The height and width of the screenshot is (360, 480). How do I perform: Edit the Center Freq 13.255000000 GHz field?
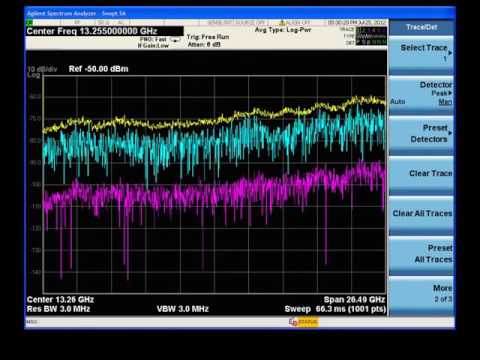click(x=104, y=31)
